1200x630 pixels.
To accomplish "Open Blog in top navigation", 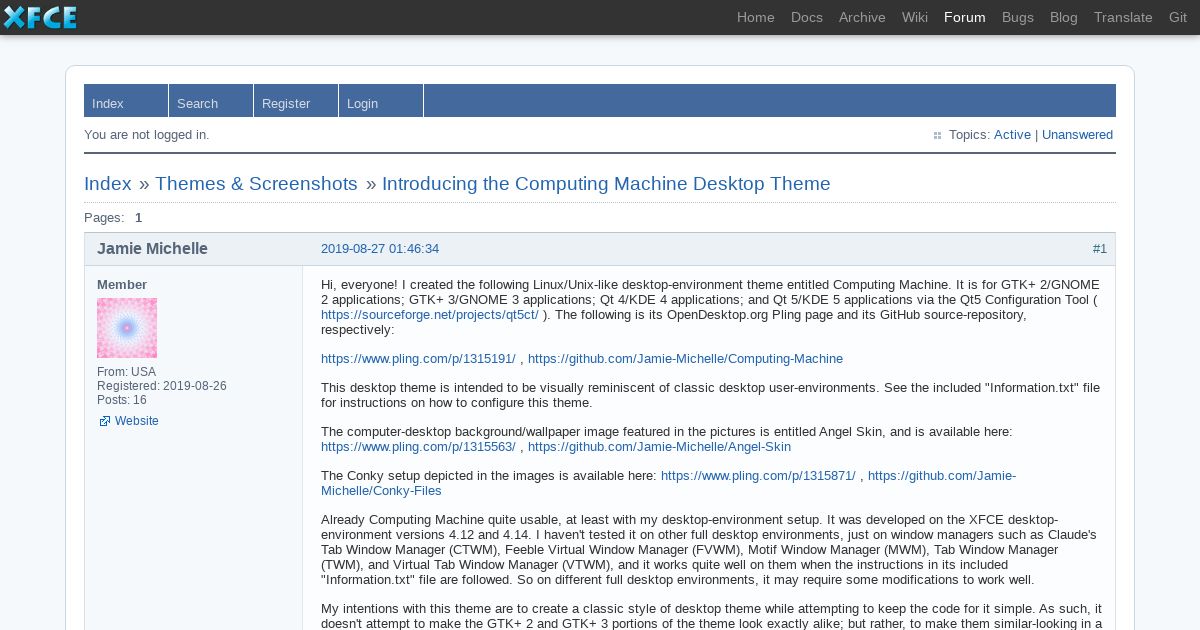I will click(x=1064, y=17).
